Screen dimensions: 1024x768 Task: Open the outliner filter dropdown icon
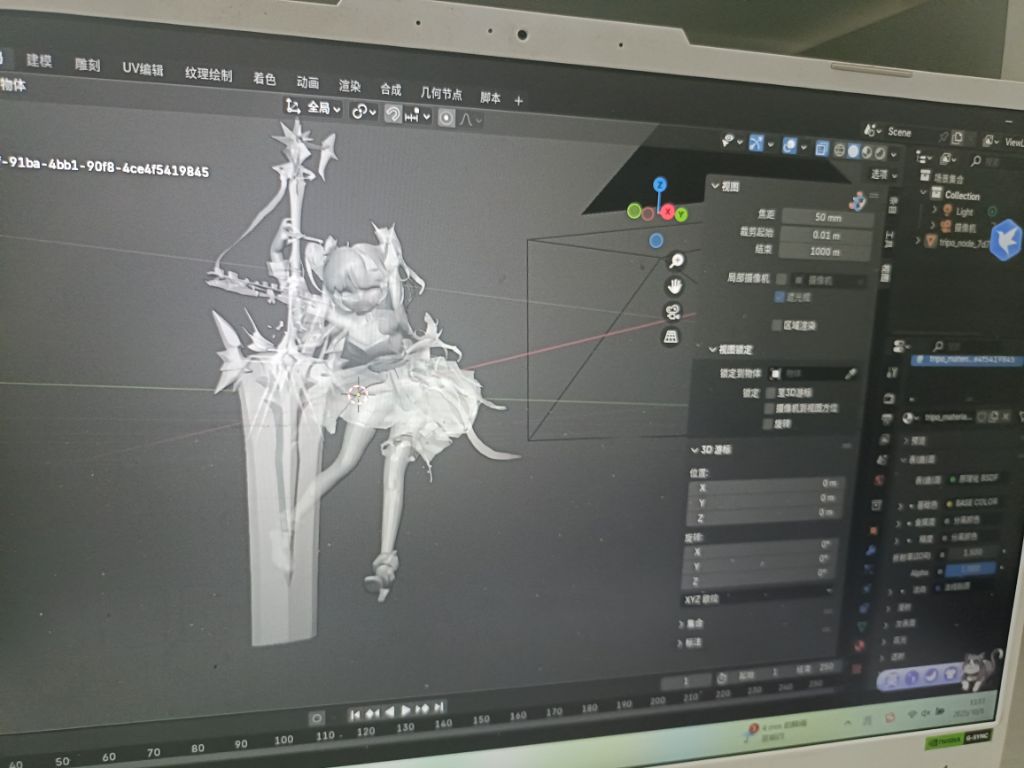pos(946,159)
